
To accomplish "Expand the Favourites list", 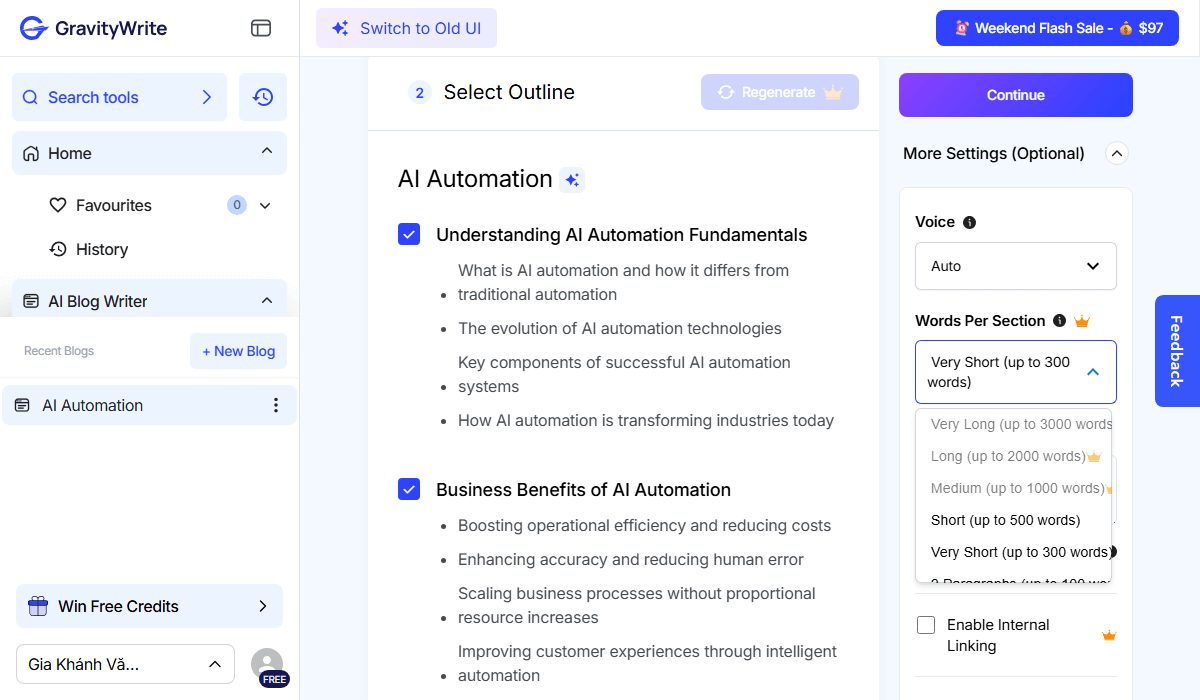I will coord(265,205).
